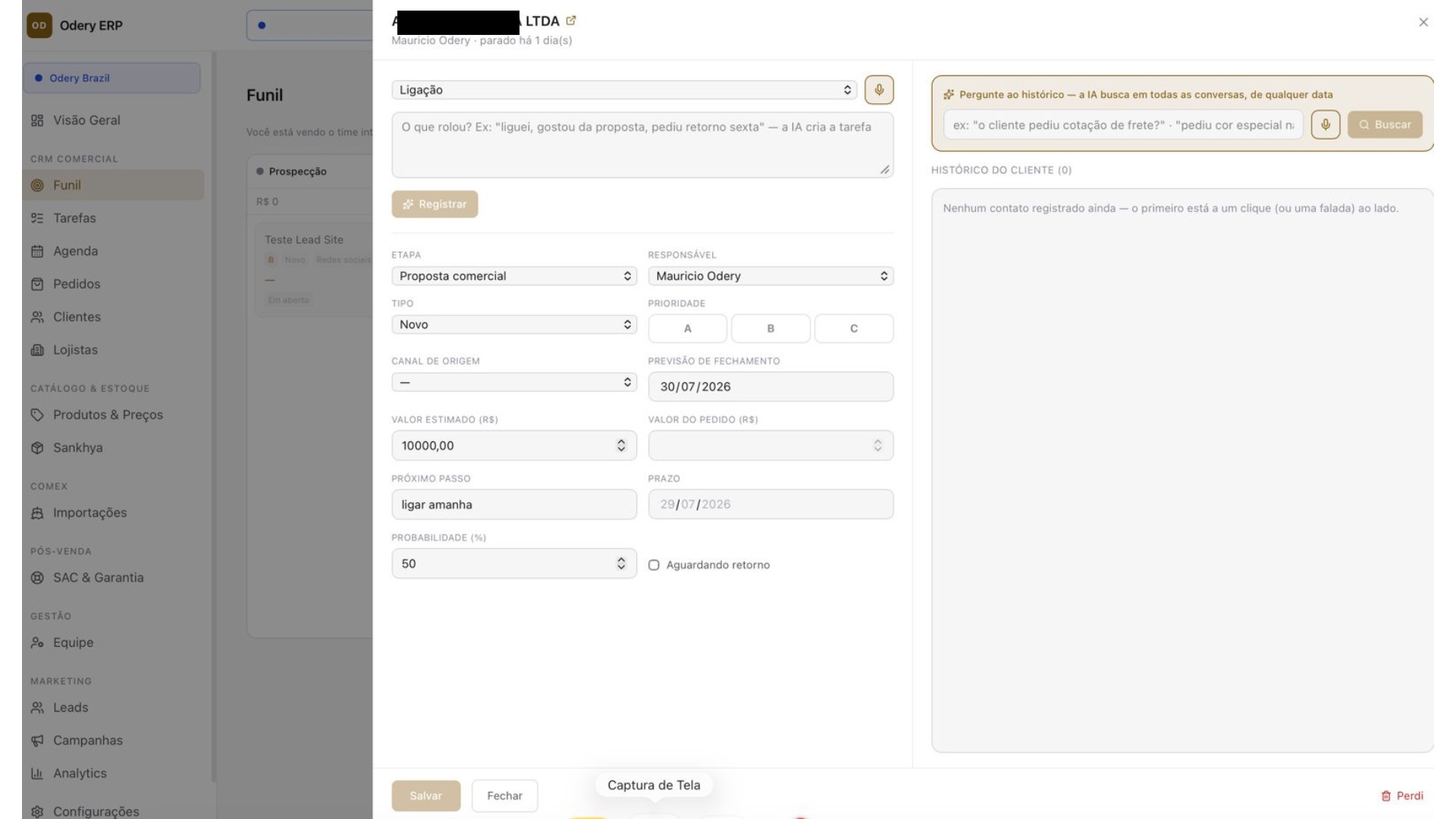Click the Odery ERP logo icon
Viewport: 1456px width, 819px height.
[x=39, y=25]
